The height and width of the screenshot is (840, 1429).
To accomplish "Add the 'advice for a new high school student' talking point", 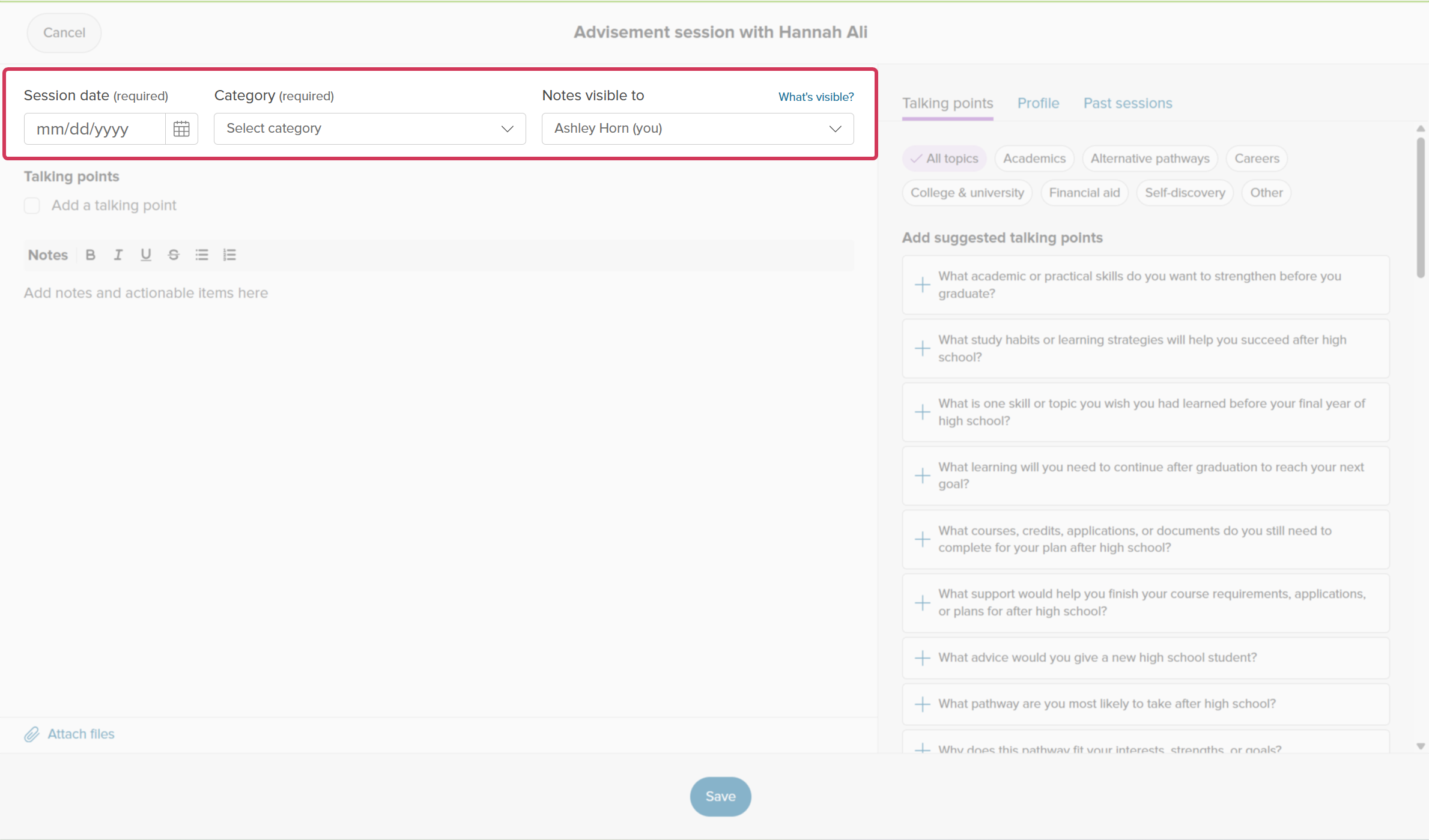I will (x=1145, y=657).
